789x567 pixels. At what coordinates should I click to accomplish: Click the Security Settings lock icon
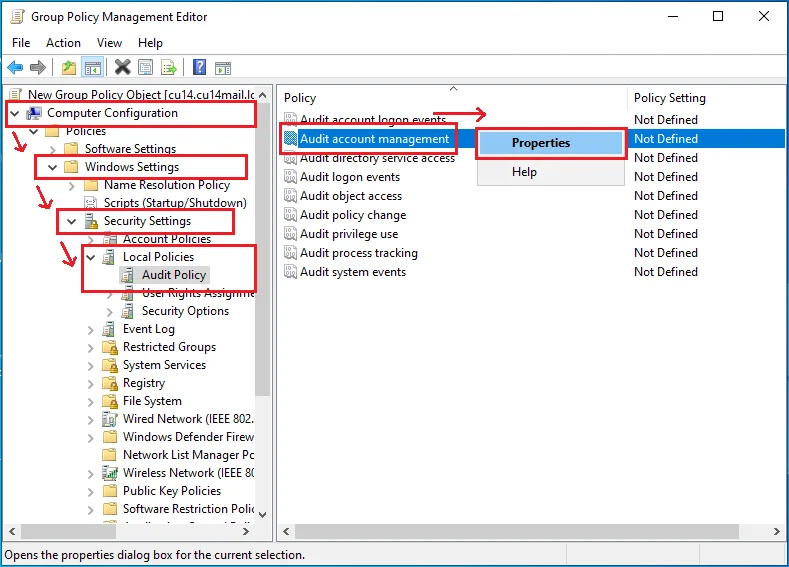point(91,221)
